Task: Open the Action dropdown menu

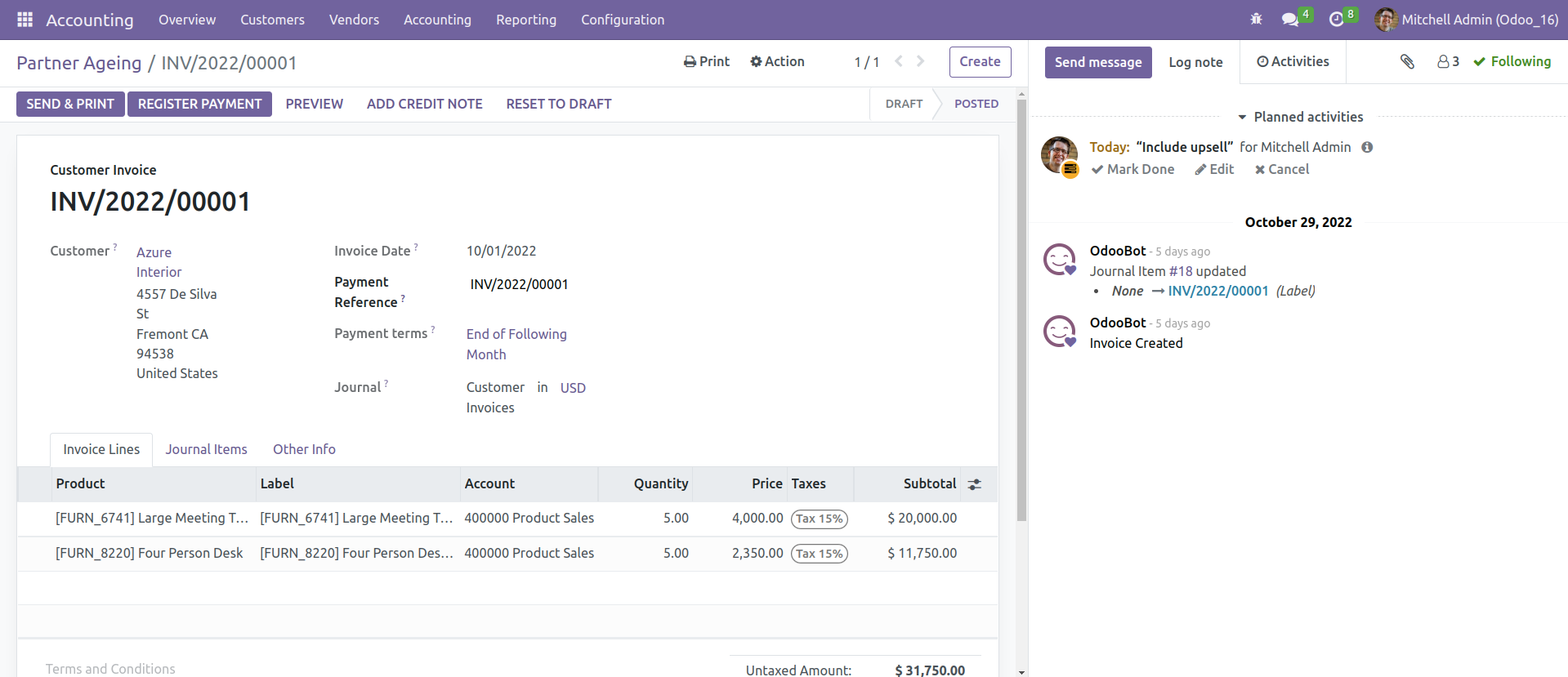Action: [x=777, y=61]
